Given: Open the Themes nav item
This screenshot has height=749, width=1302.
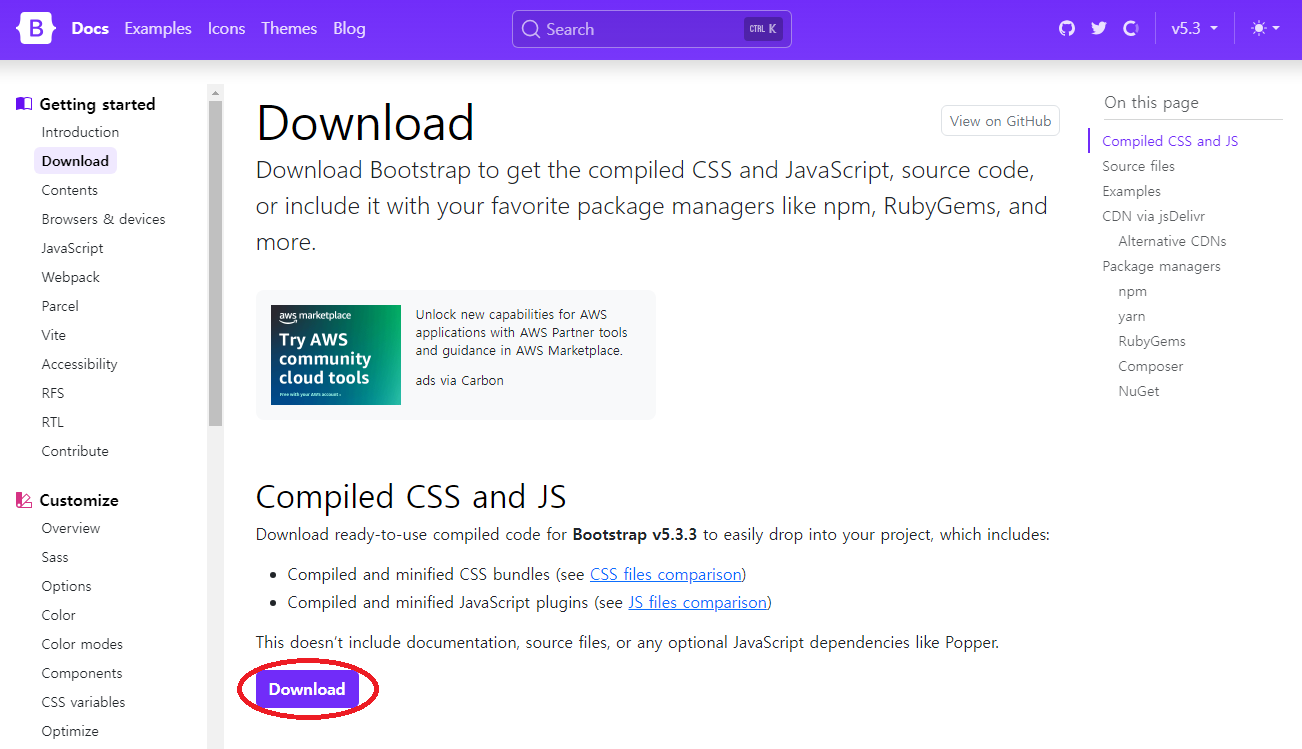Looking at the screenshot, I should (289, 29).
